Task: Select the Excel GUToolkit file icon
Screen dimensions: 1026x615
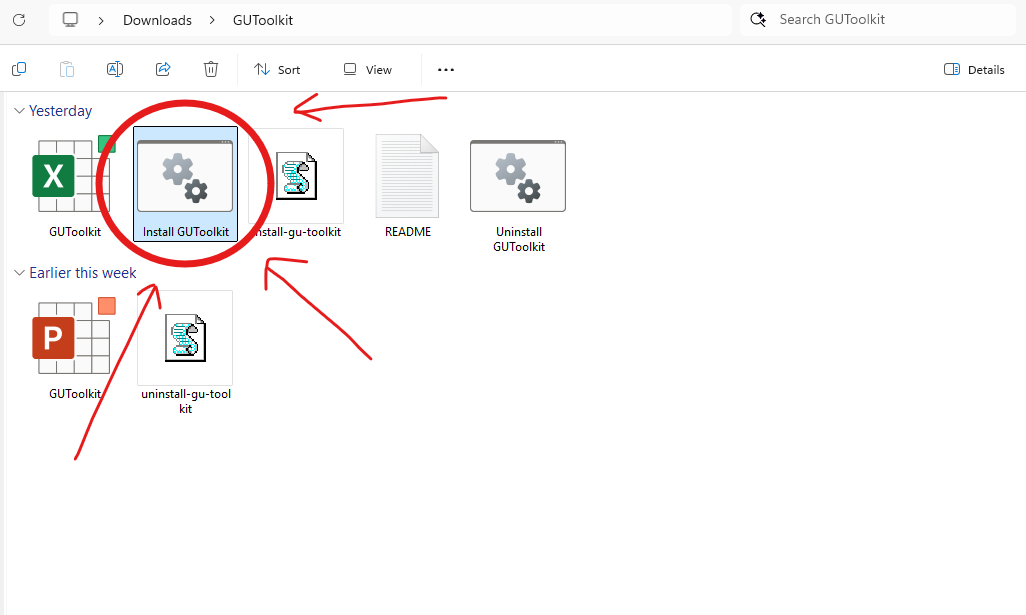Action: 74,173
